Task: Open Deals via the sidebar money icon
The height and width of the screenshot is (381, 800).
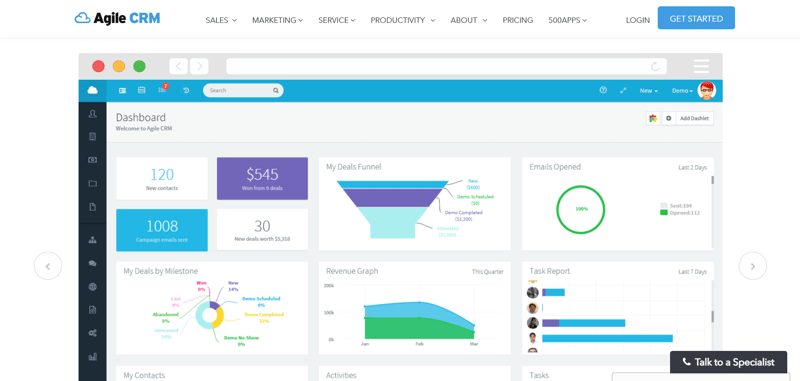Action: click(92, 160)
